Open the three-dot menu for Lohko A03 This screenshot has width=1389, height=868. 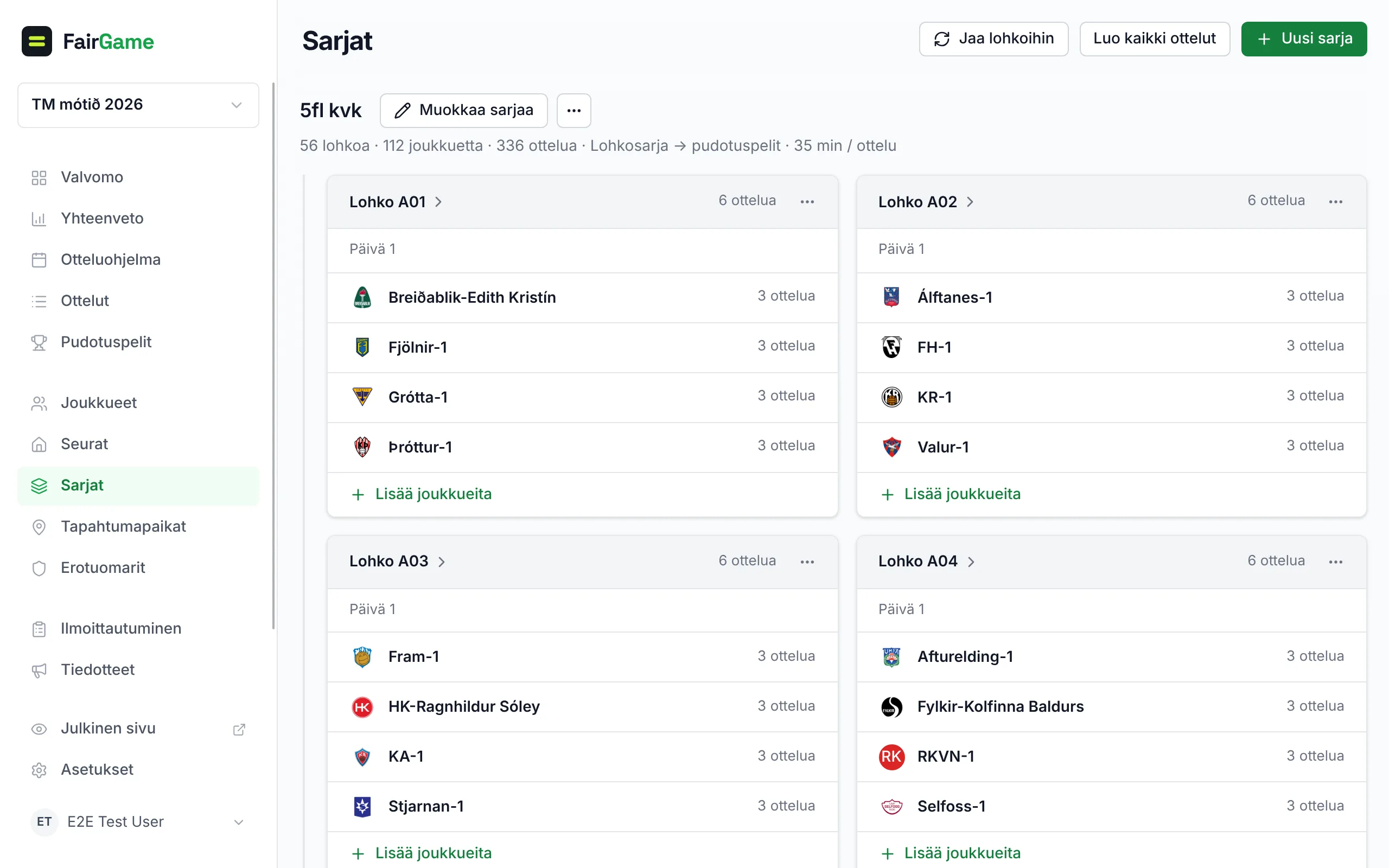pos(807,561)
